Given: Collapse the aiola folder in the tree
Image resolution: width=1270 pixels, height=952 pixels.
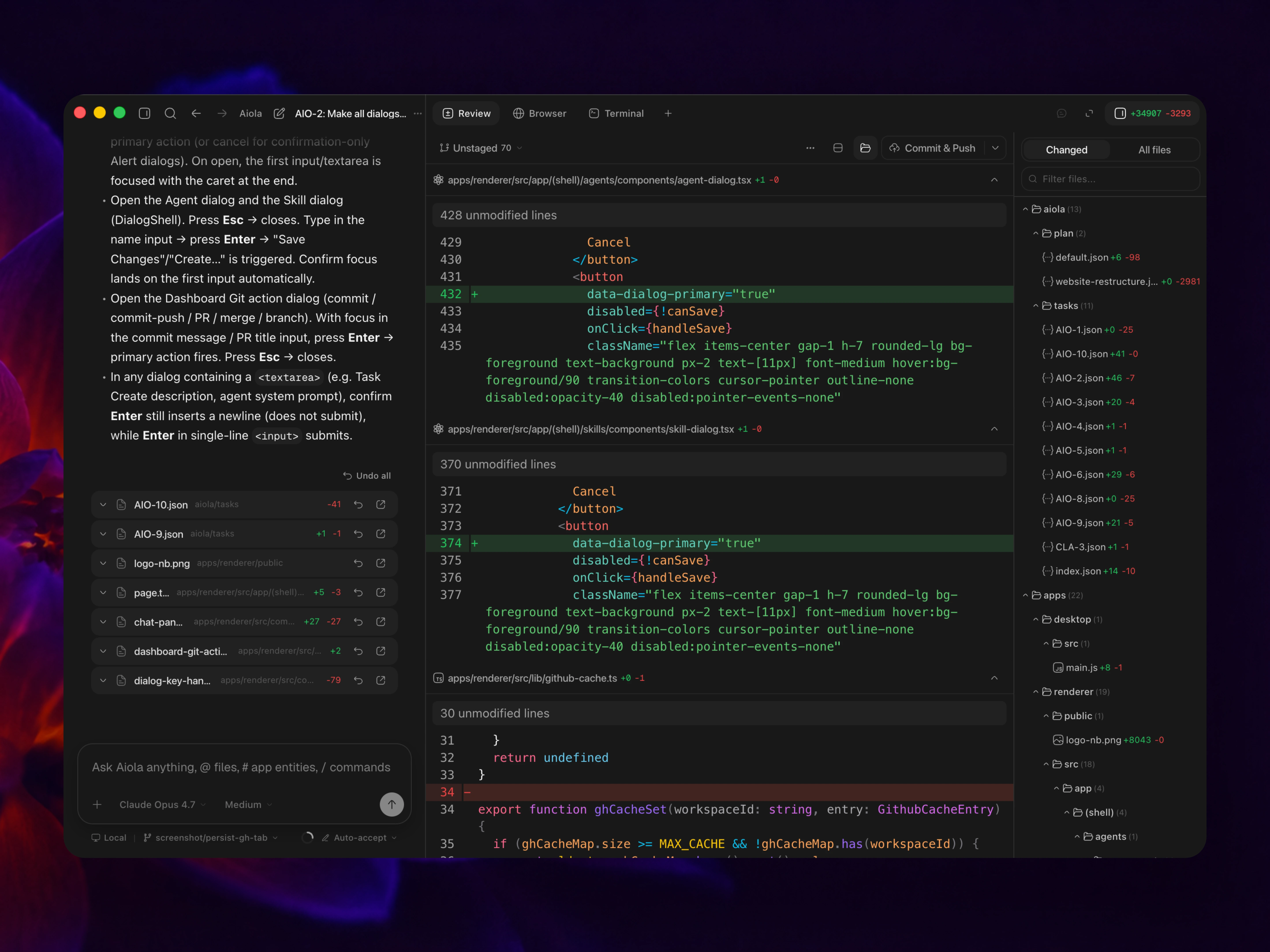Looking at the screenshot, I should (x=1026, y=209).
